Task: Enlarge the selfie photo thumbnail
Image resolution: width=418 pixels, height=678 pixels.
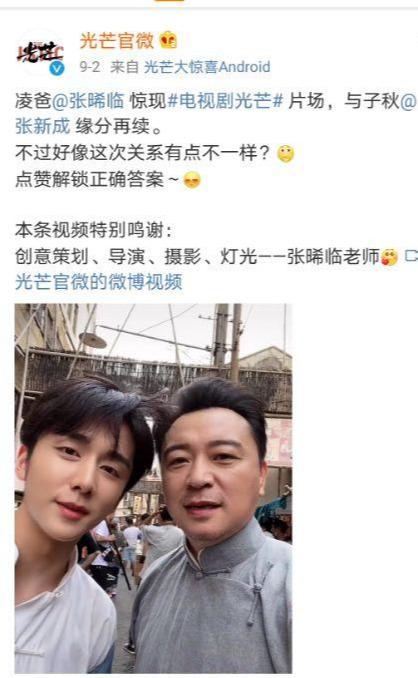Action: click(153, 488)
